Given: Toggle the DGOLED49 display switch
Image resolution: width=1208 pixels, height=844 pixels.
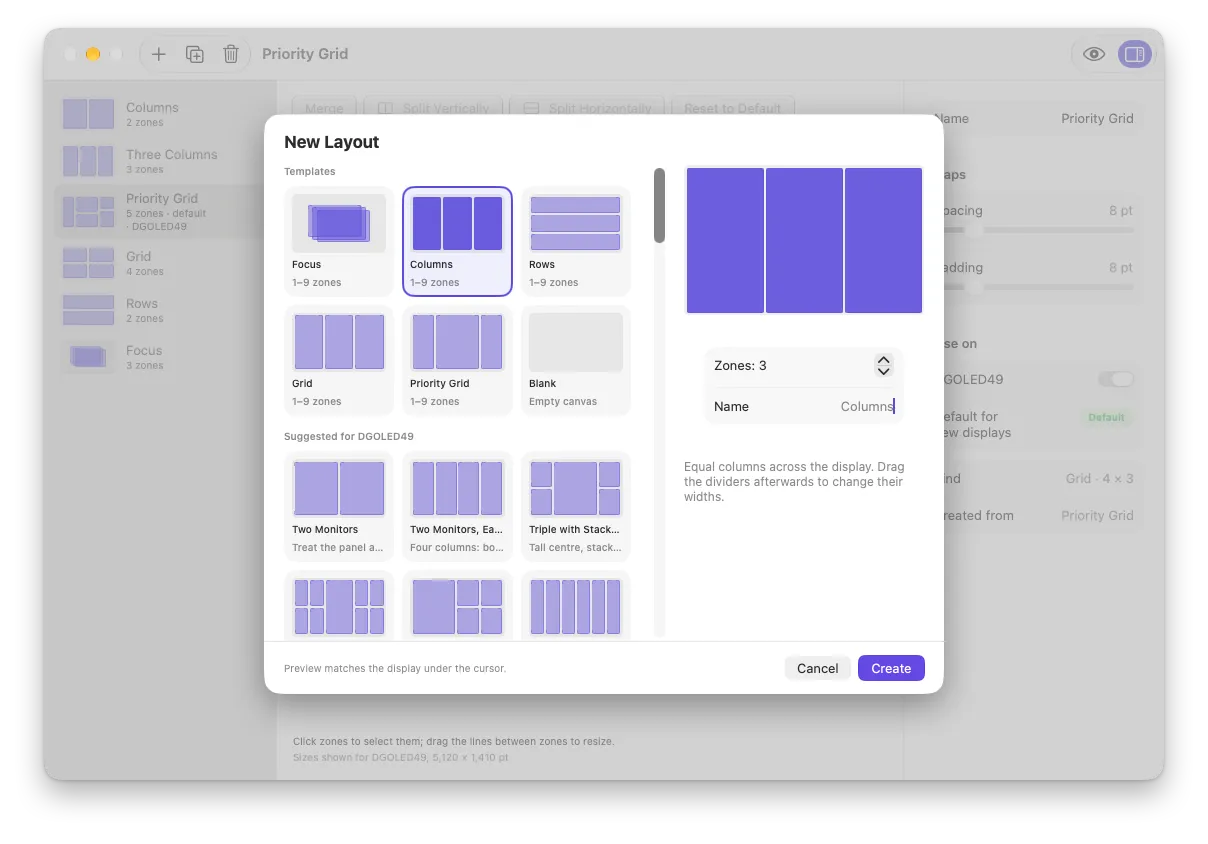Looking at the screenshot, I should pos(1116,379).
